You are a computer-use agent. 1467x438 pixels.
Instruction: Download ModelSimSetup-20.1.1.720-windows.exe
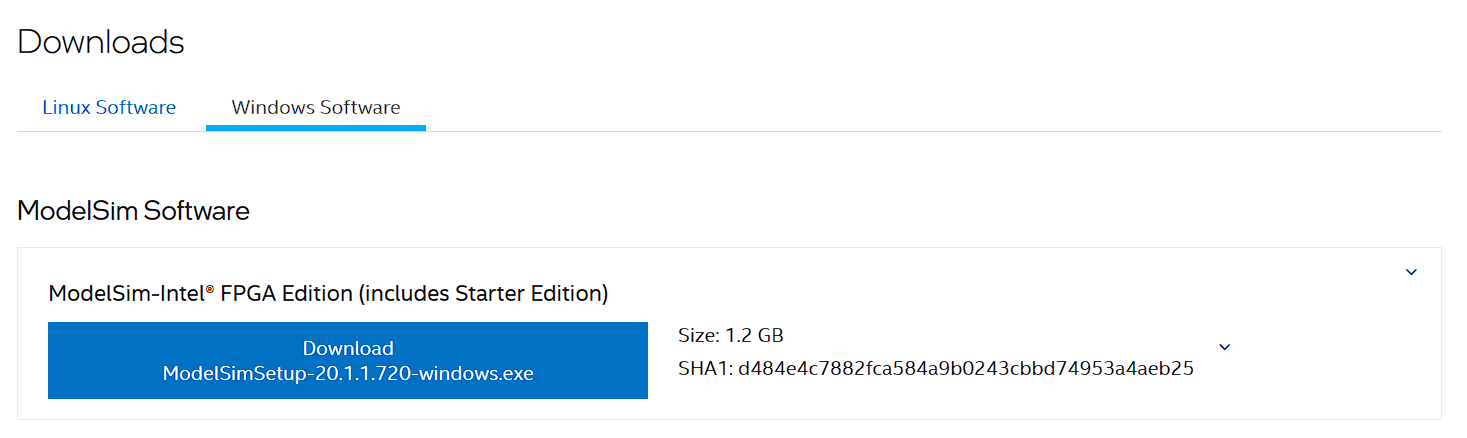click(x=348, y=360)
